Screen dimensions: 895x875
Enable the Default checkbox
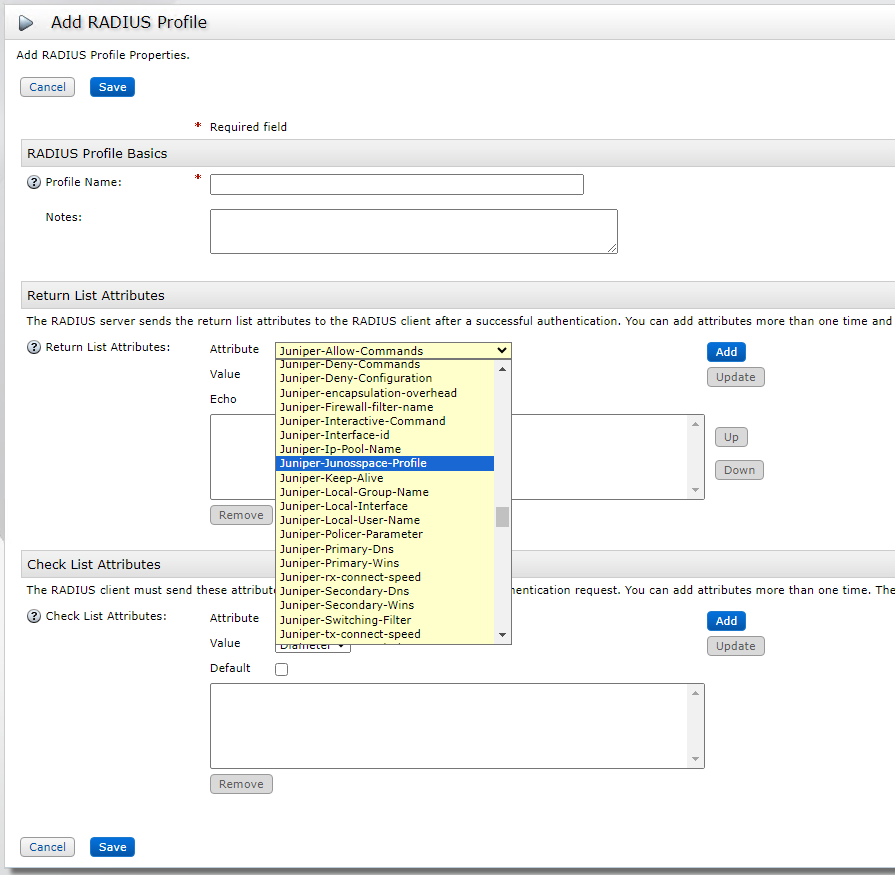pyautogui.click(x=281, y=669)
